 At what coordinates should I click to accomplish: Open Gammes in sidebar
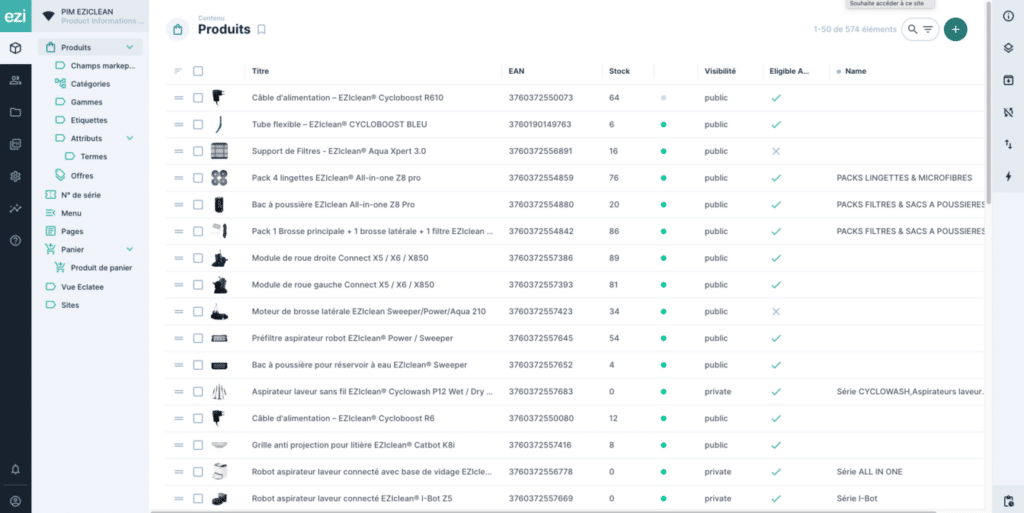pos(86,102)
